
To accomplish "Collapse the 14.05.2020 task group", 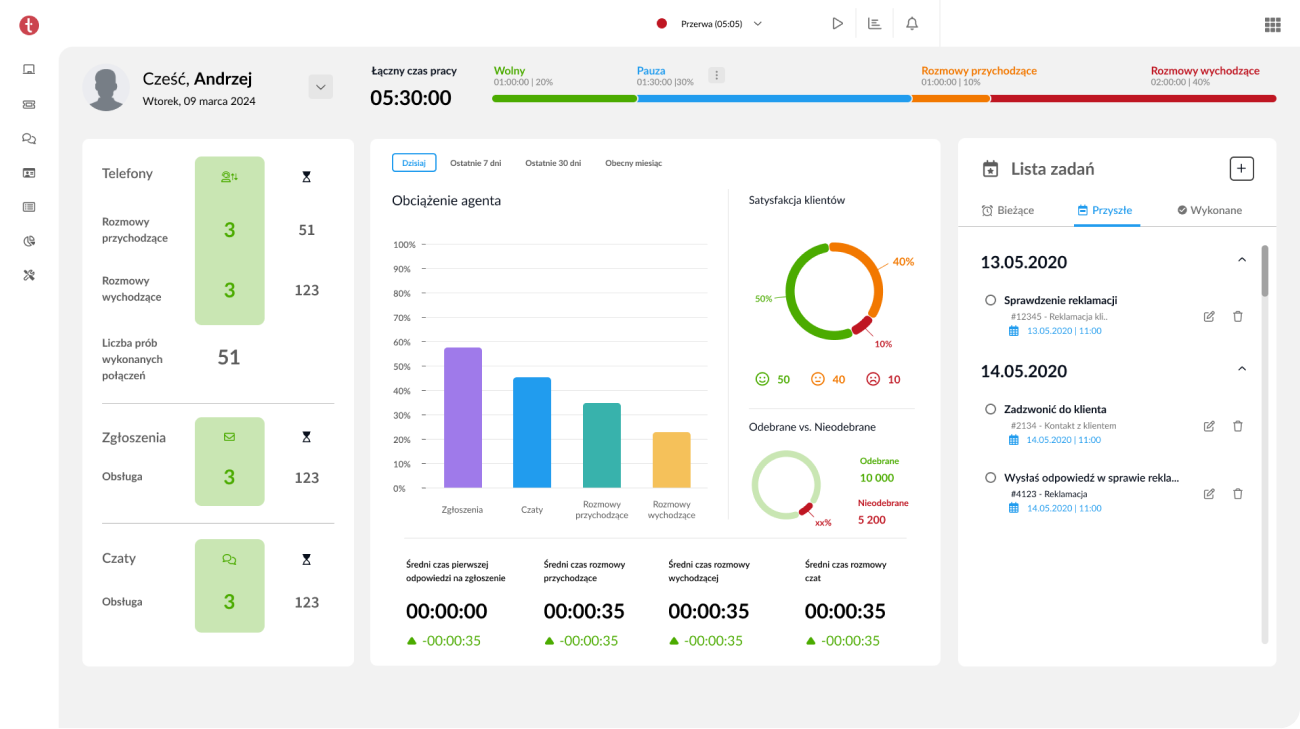I will point(1242,369).
